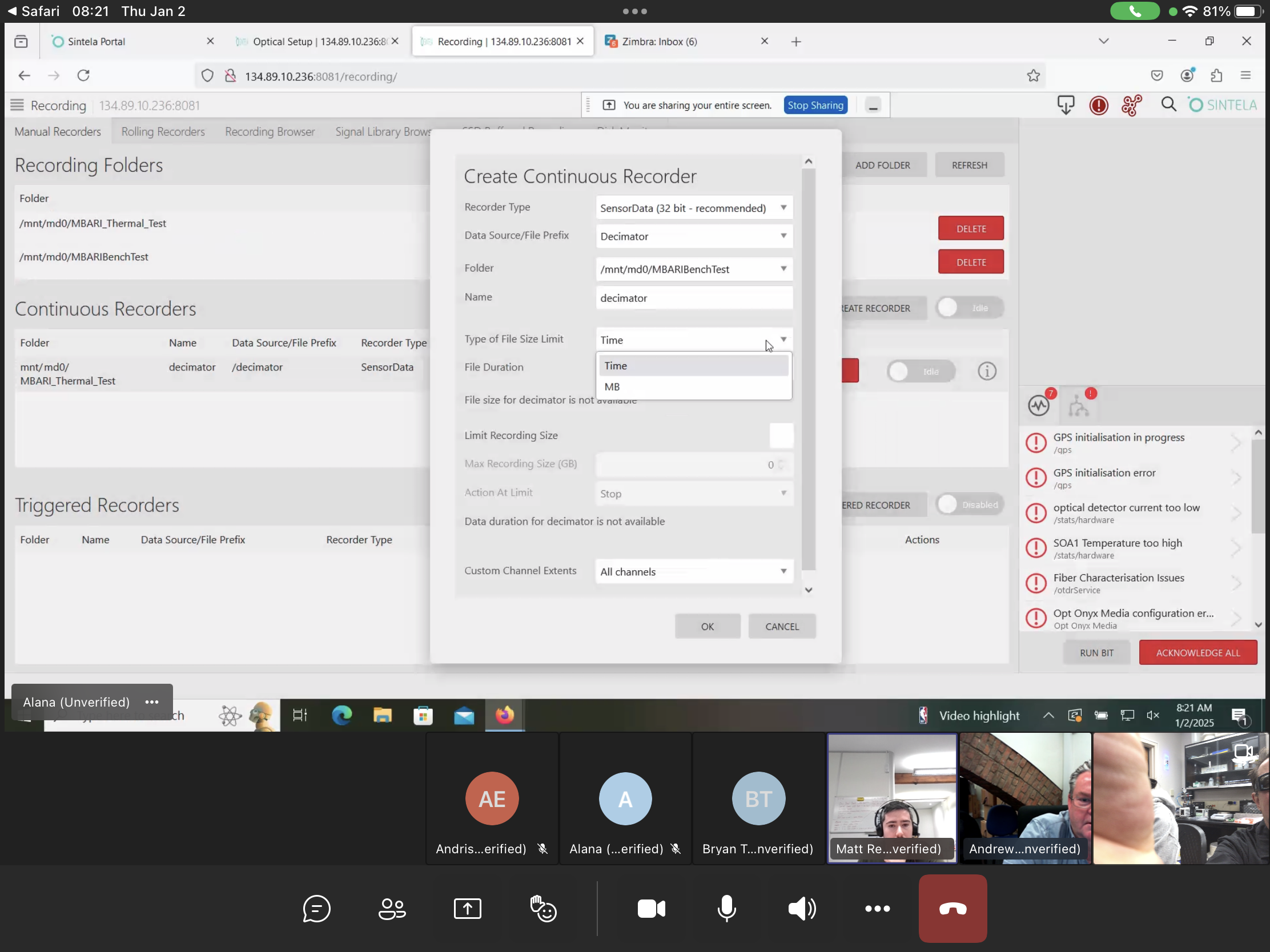Turn the camera off in the call
The width and height of the screenshot is (1270, 952).
651,909
